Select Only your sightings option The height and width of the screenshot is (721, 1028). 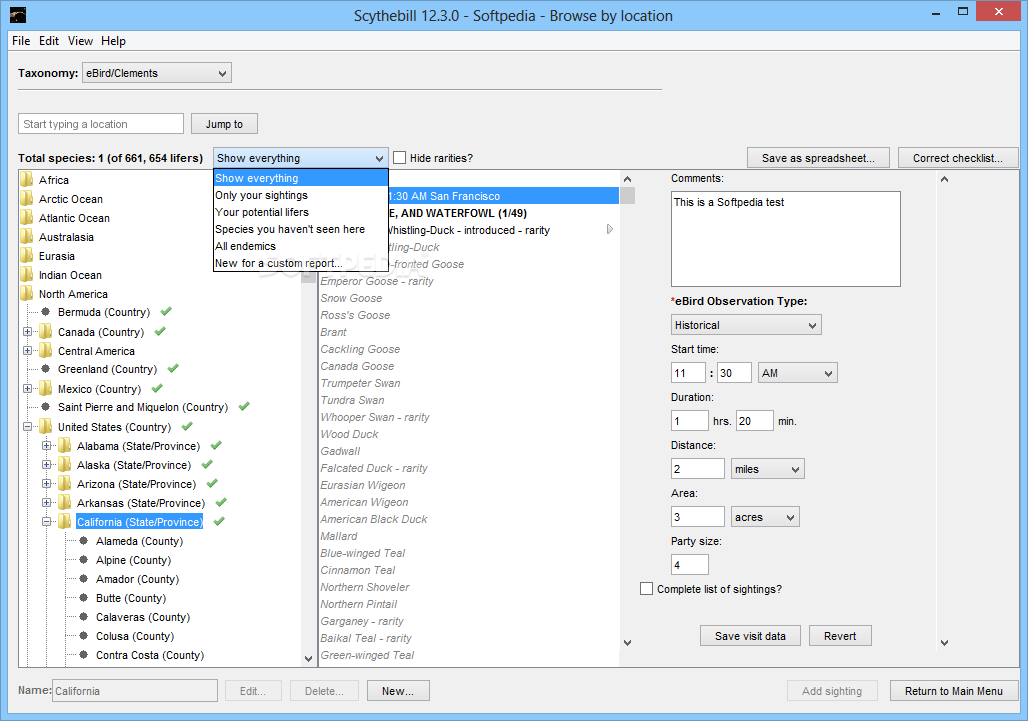(301, 195)
